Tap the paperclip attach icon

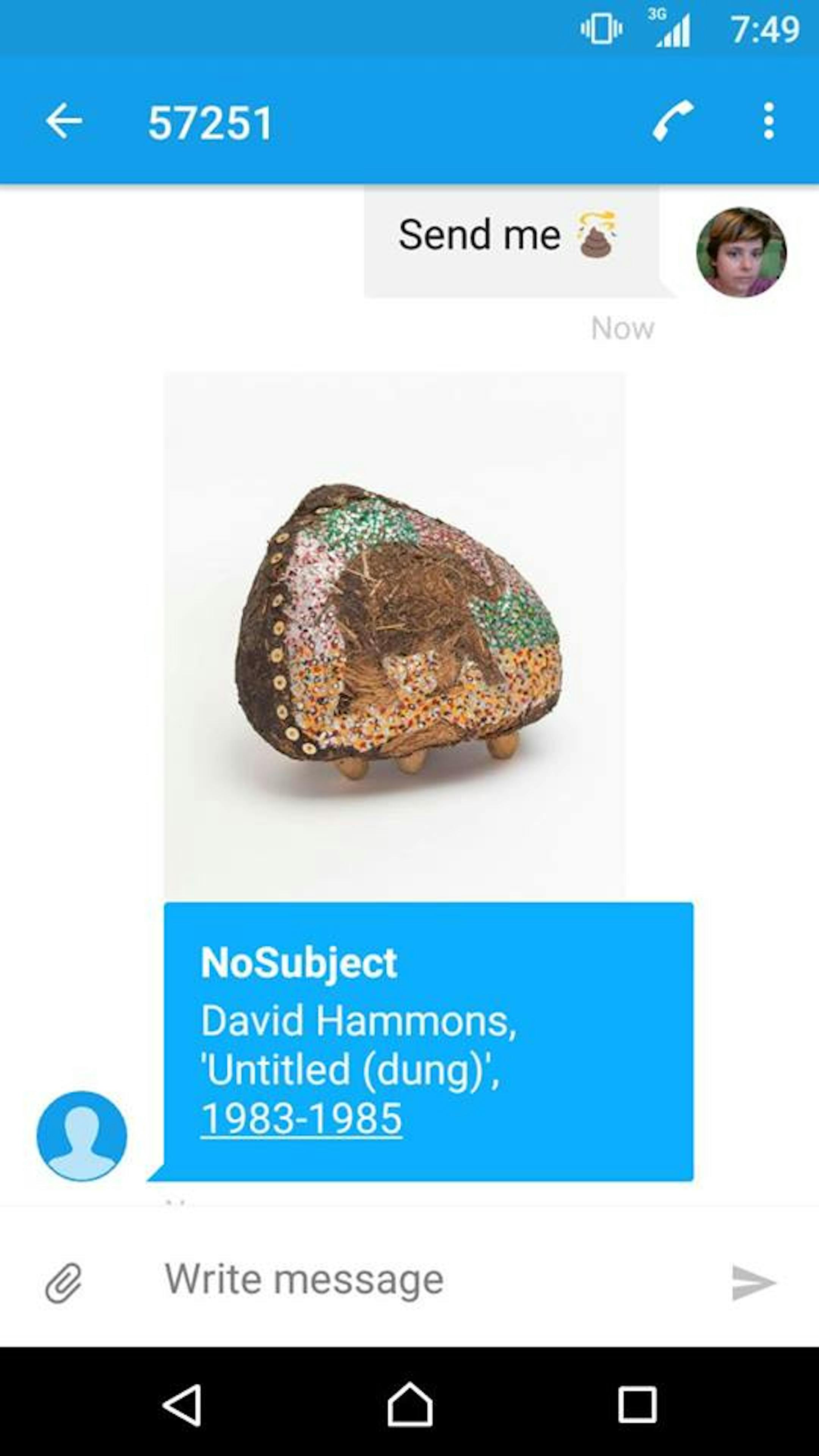(x=63, y=1282)
